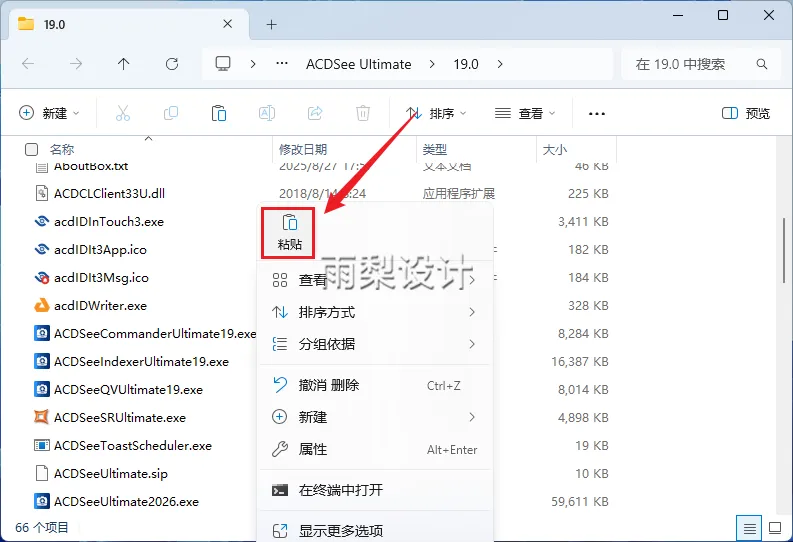Show hidden path with address bar ellipsis

282,64
